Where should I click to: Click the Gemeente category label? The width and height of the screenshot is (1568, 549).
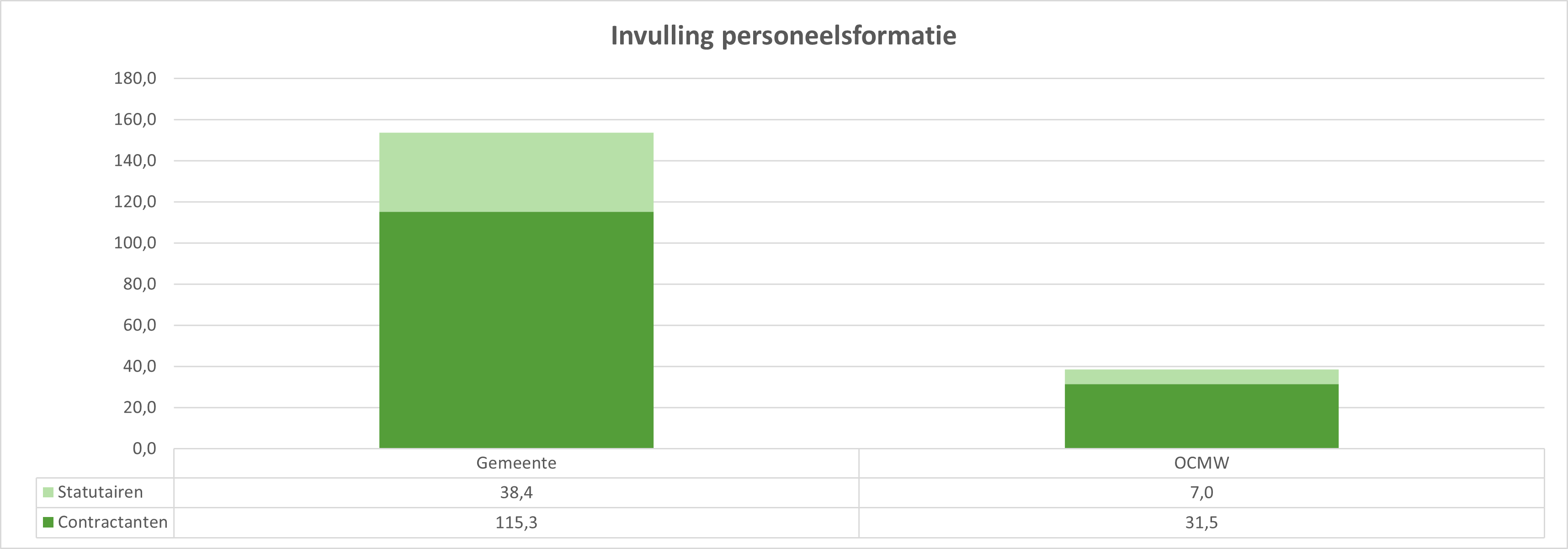tap(516, 463)
